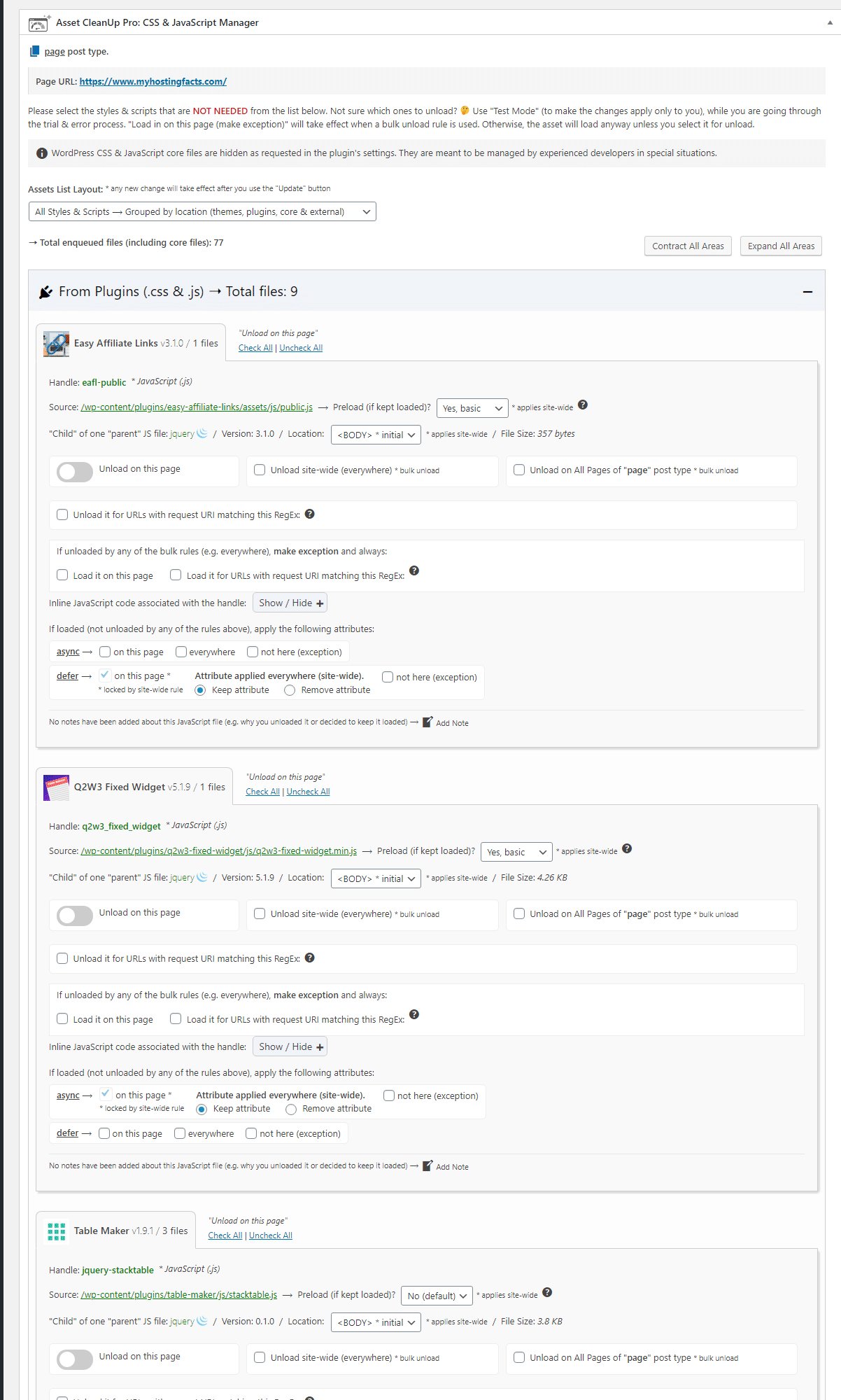Toggle Unload on this page for eafl-public
841x1400 pixels.
click(x=75, y=472)
